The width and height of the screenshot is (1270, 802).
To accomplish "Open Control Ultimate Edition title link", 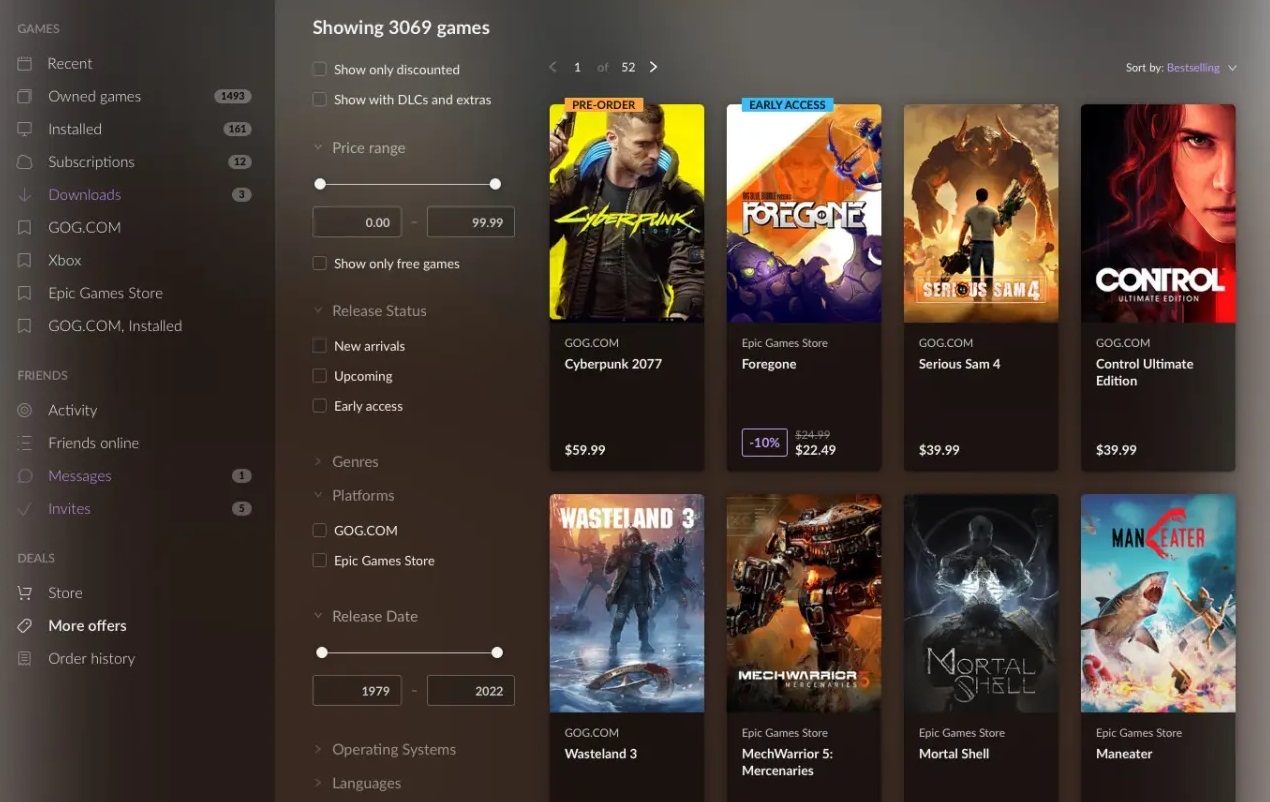I will tap(1145, 372).
